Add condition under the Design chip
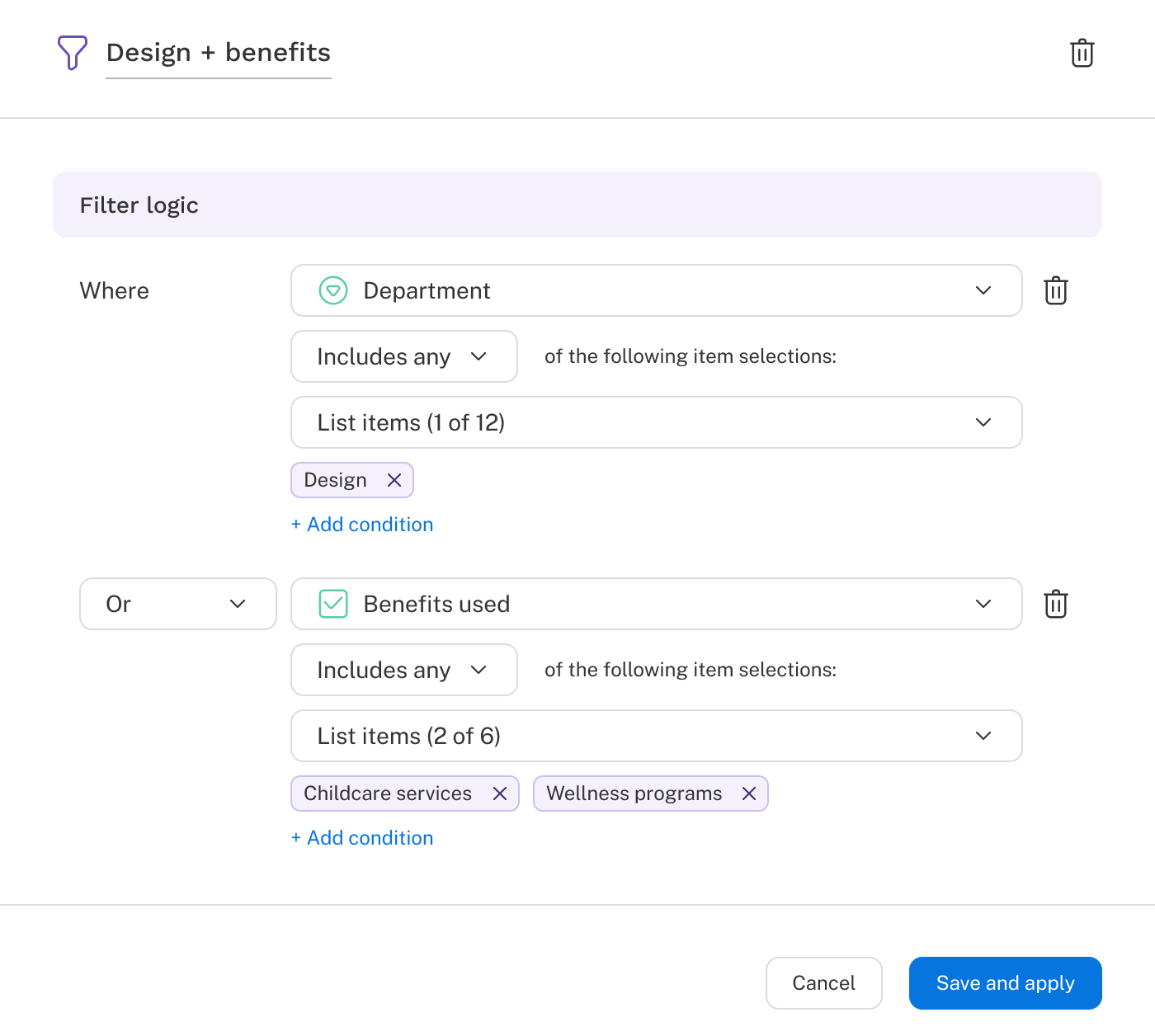The width and height of the screenshot is (1155, 1036). pos(362,525)
